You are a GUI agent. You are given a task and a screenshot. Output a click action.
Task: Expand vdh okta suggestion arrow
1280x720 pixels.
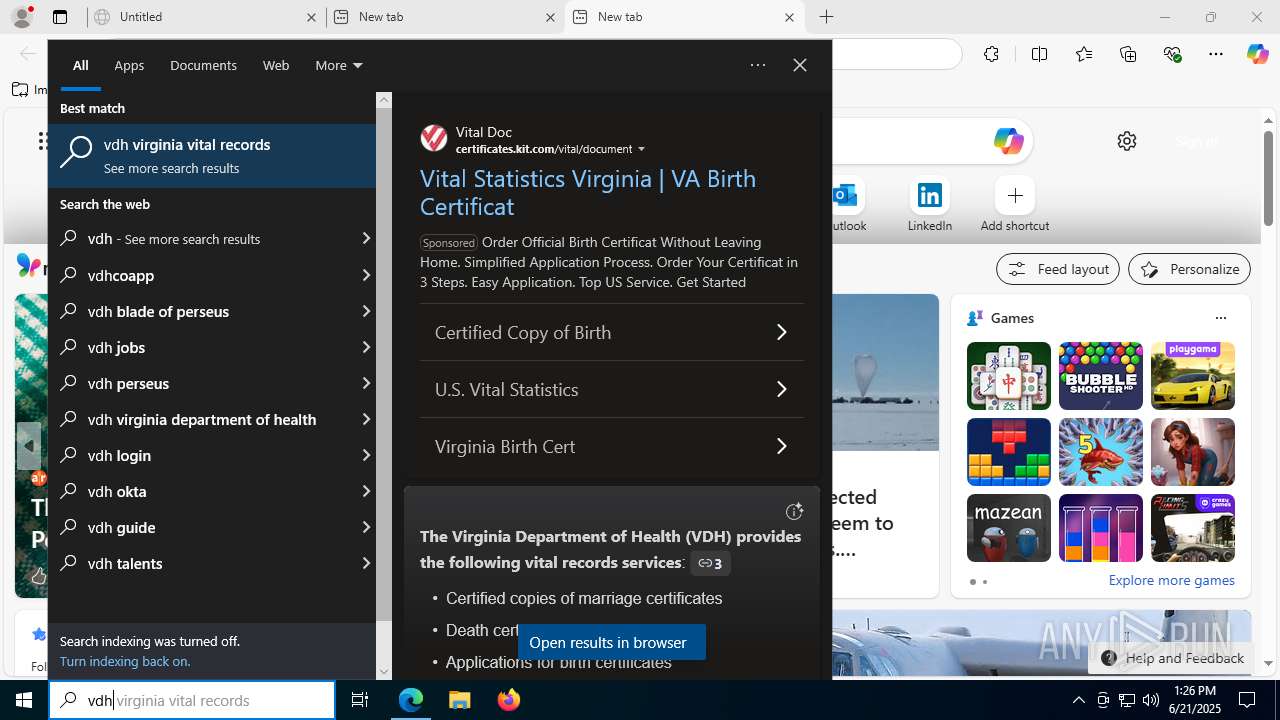tap(365, 491)
